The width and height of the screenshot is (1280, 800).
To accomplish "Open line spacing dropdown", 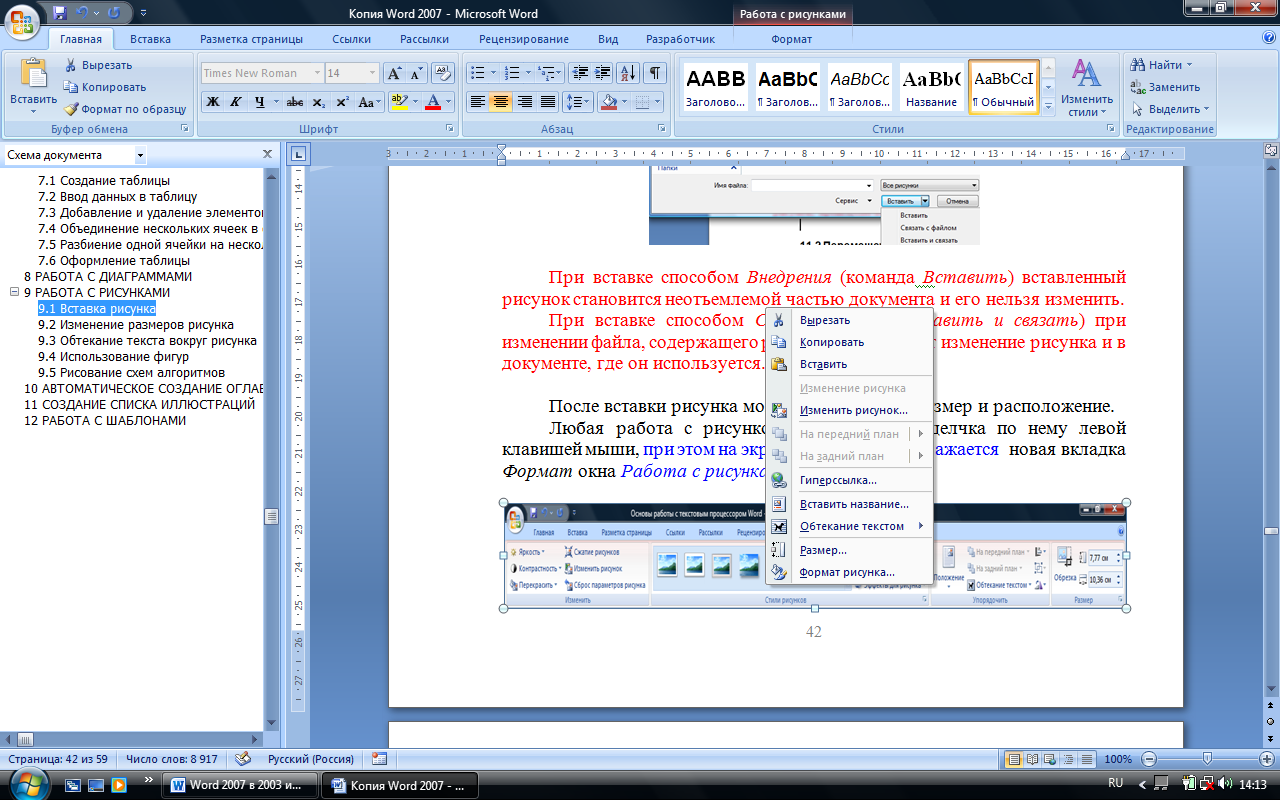I will [579, 102].
